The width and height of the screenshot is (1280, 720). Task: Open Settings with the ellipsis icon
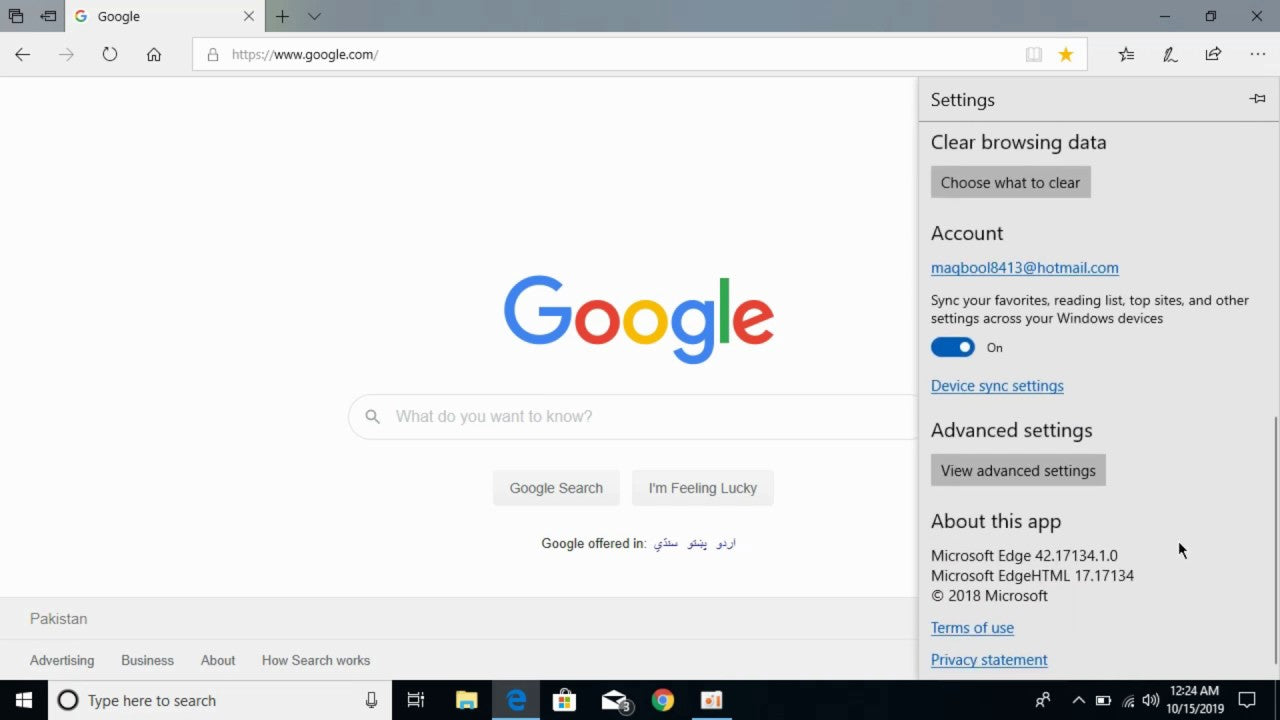click(1257, 55)
